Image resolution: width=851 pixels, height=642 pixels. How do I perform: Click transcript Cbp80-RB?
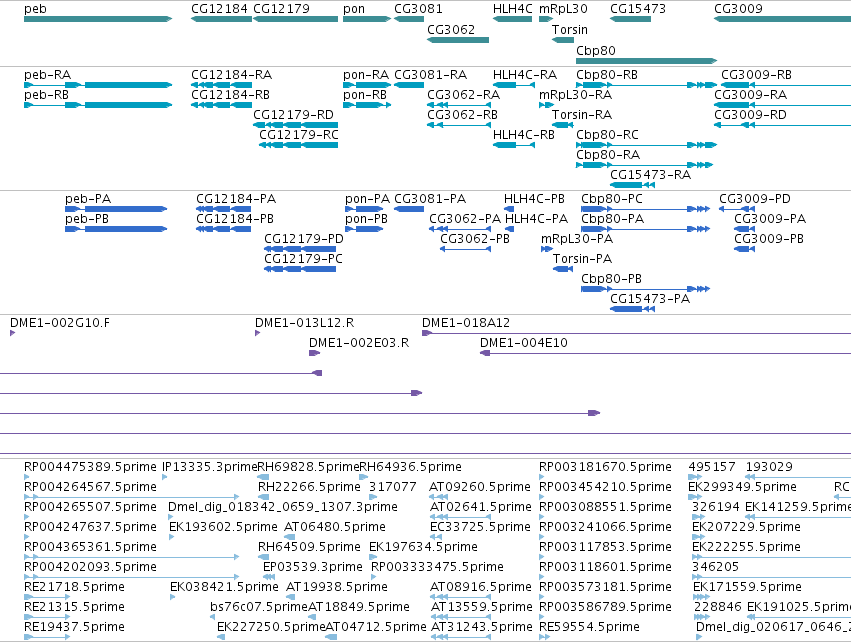click(x=607, y=74)
